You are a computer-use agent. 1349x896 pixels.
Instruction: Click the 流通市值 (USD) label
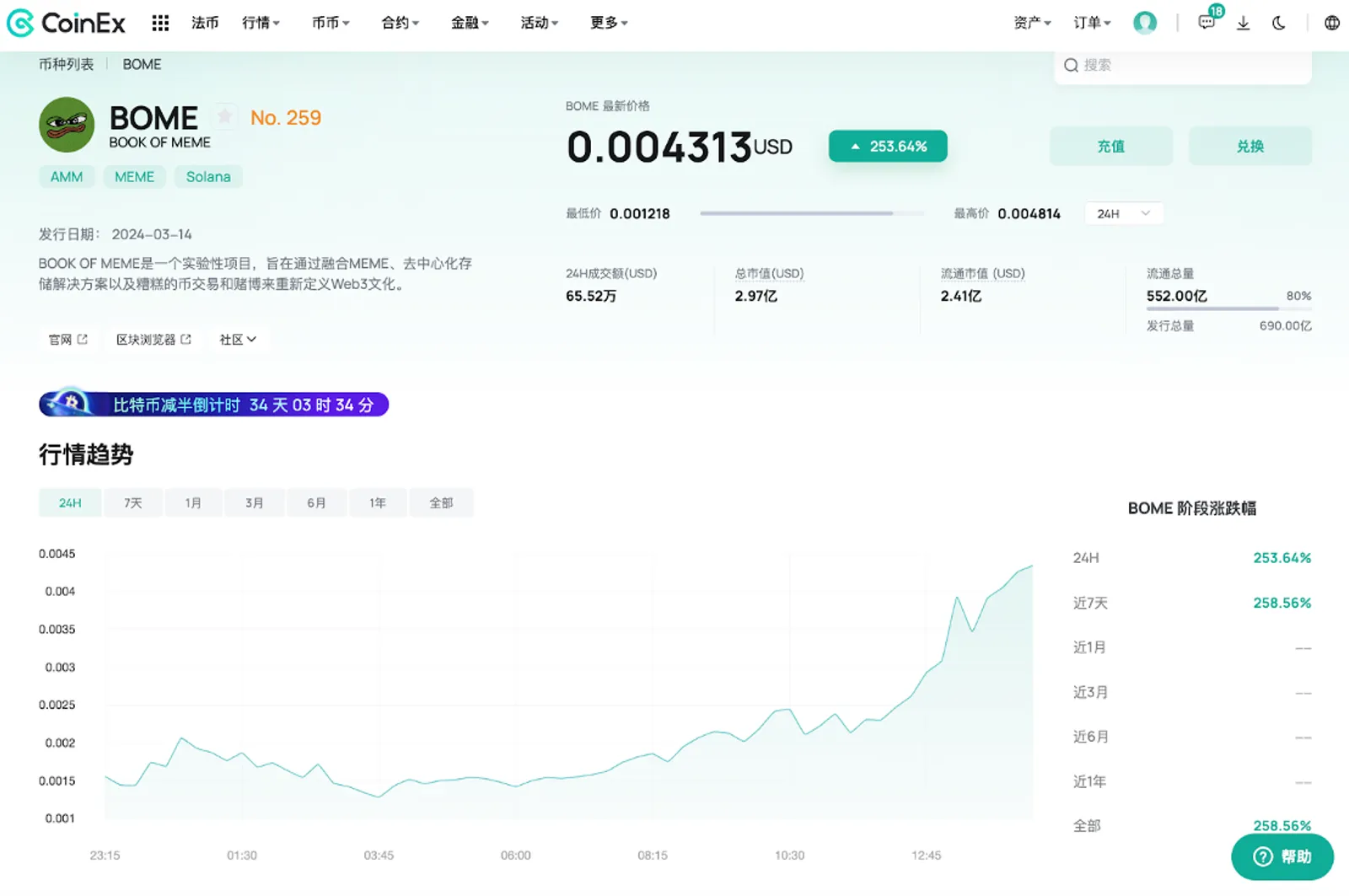click(x=983, y=273)
